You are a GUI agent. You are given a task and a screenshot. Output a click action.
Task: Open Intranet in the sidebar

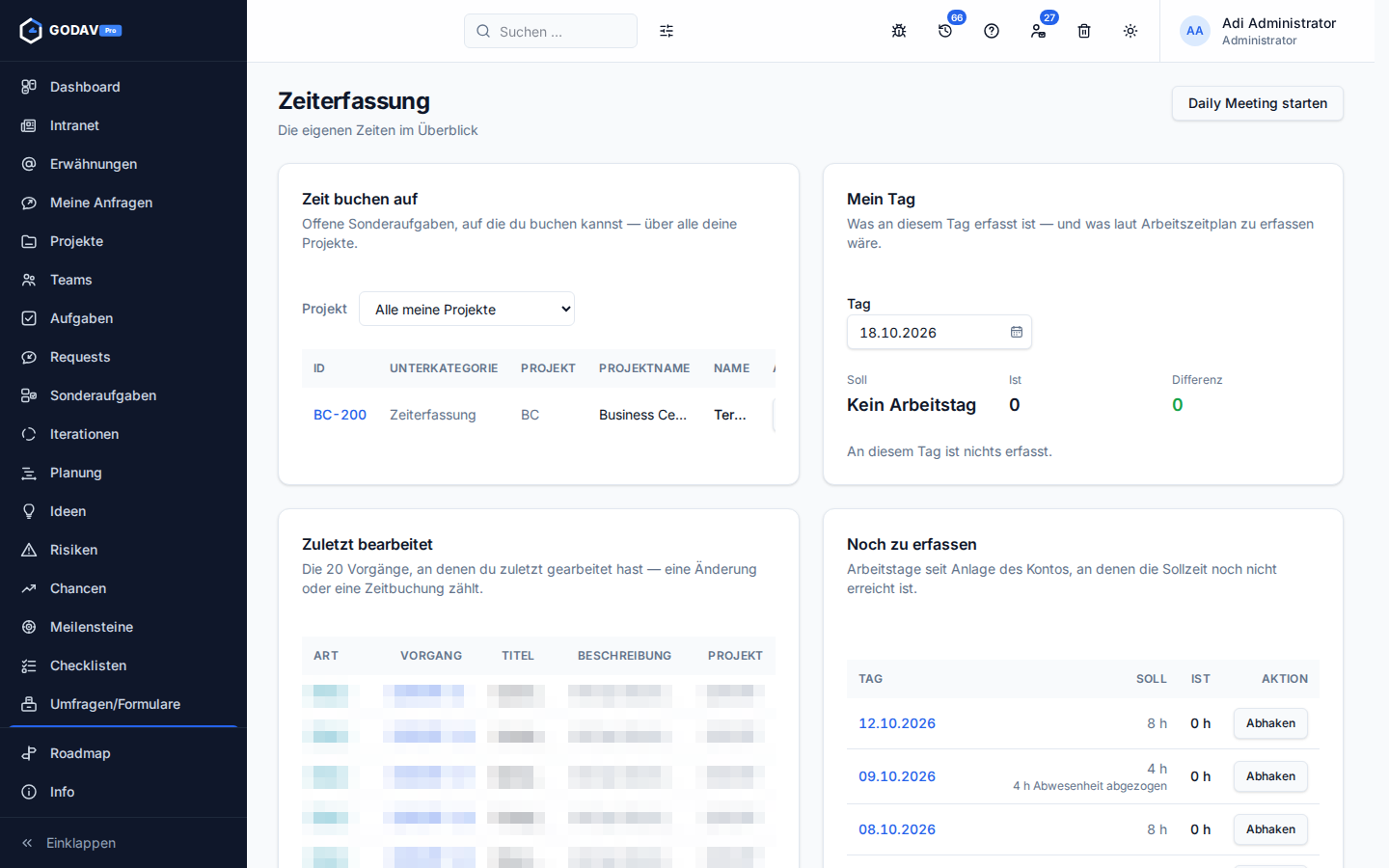coord(123,125)
